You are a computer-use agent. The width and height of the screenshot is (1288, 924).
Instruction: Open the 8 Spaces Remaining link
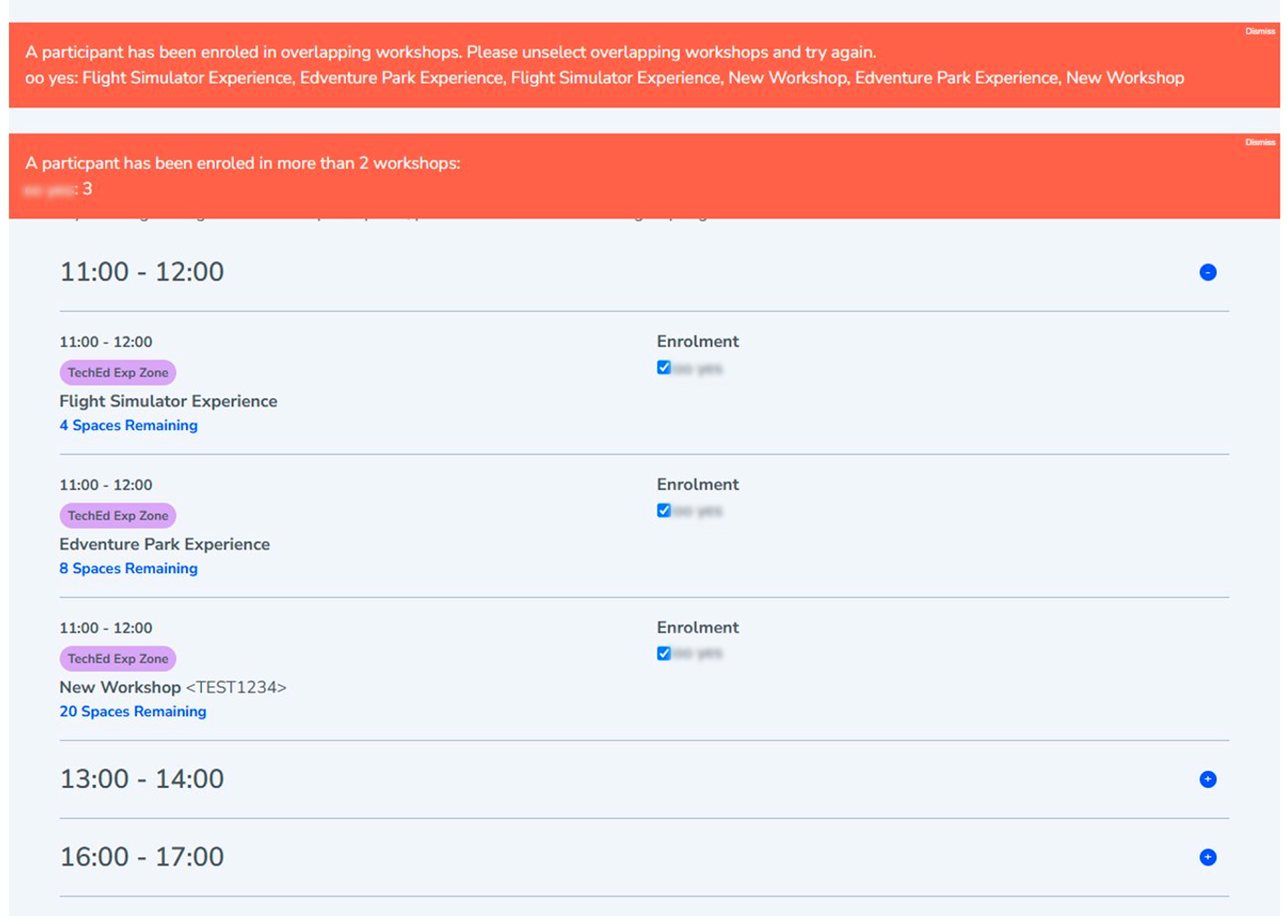[129, 568]
